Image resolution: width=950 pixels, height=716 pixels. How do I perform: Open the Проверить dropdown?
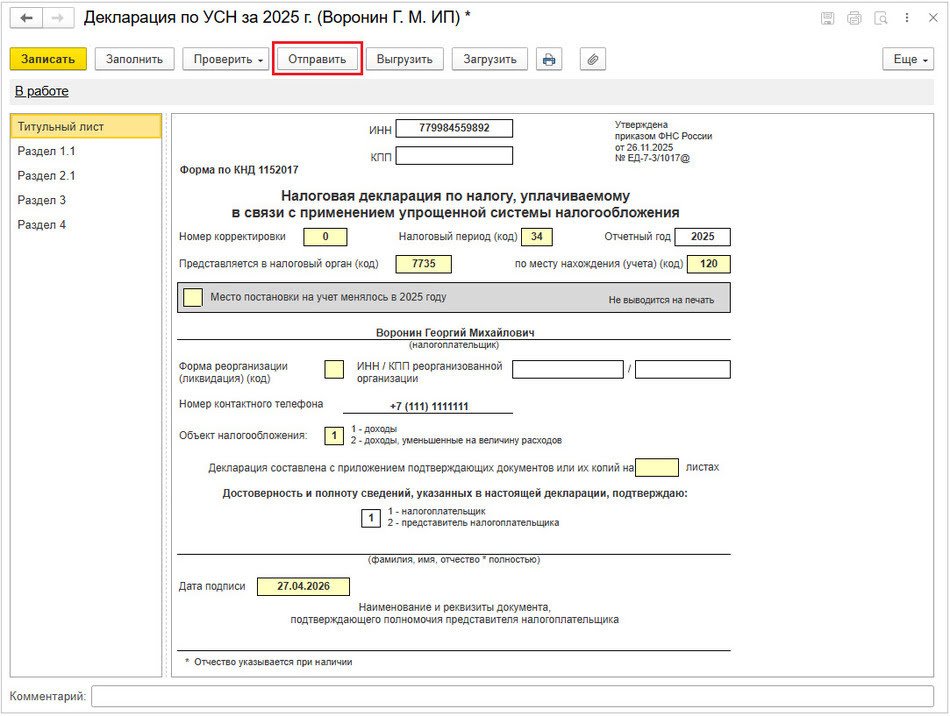pyautogui.click(x=226, y=59)
